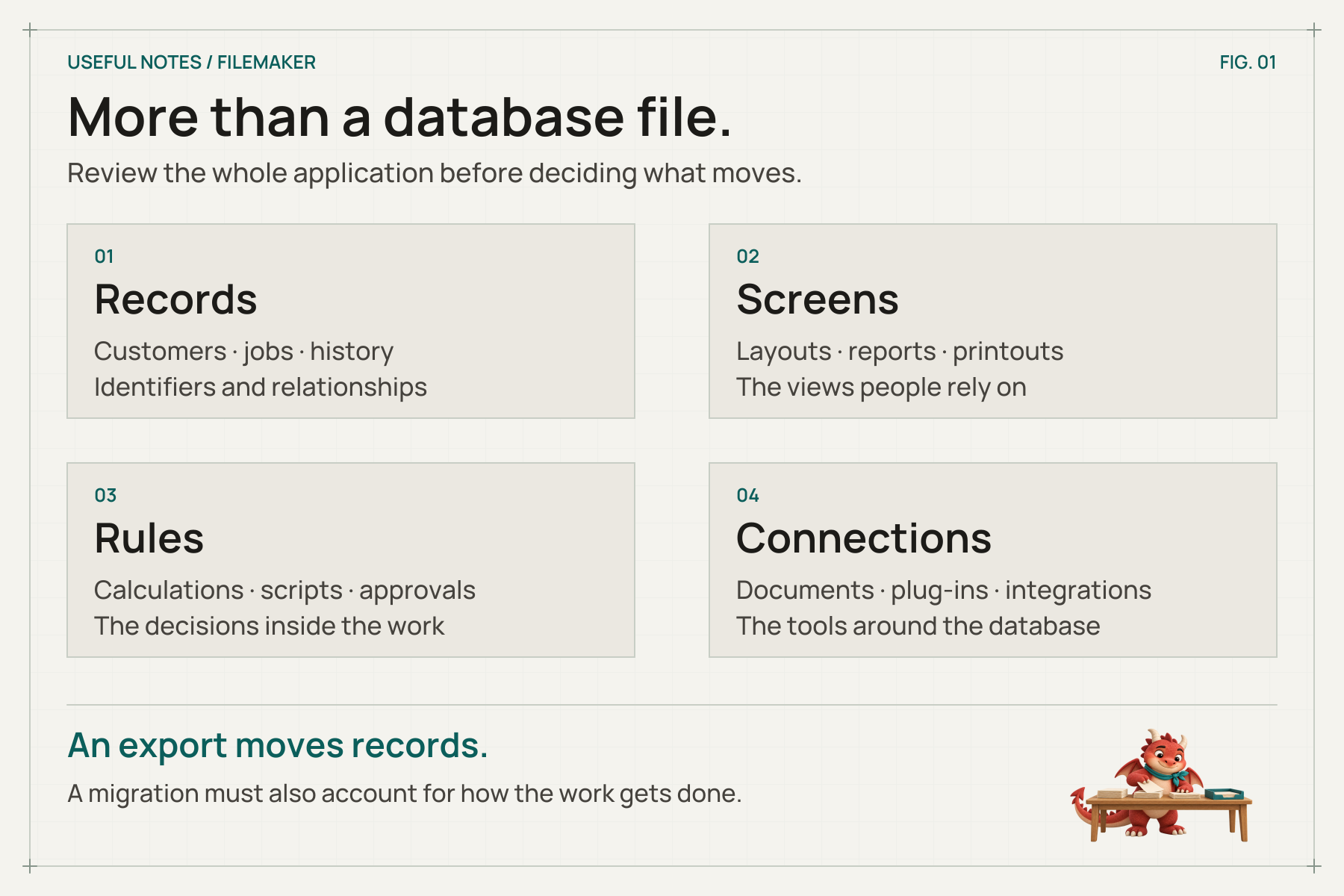Select the 'Rules' card title
1344x896 pixels.
(x=149, y=538)
